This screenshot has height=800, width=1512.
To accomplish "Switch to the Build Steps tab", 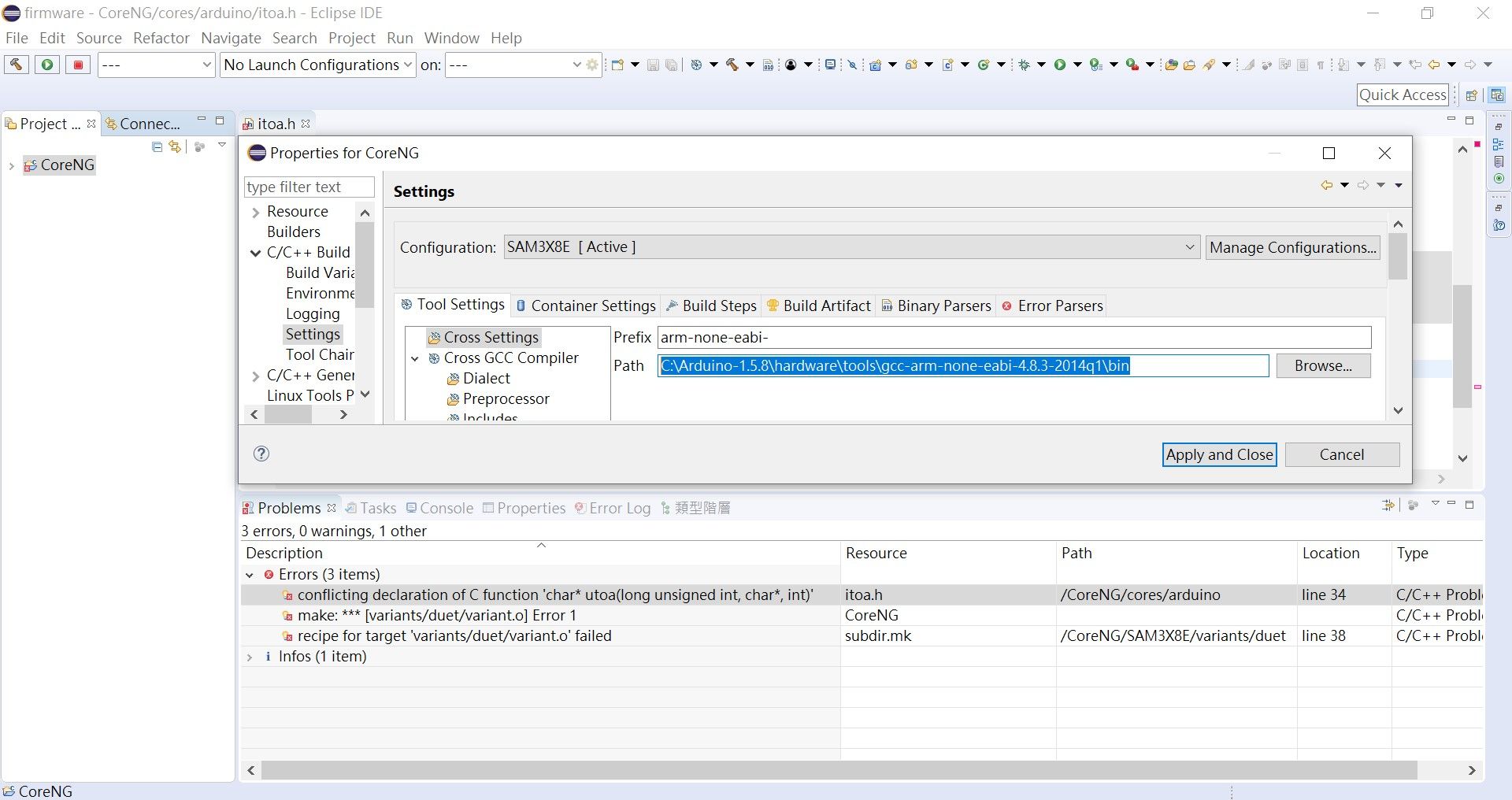I will point(711,306).
